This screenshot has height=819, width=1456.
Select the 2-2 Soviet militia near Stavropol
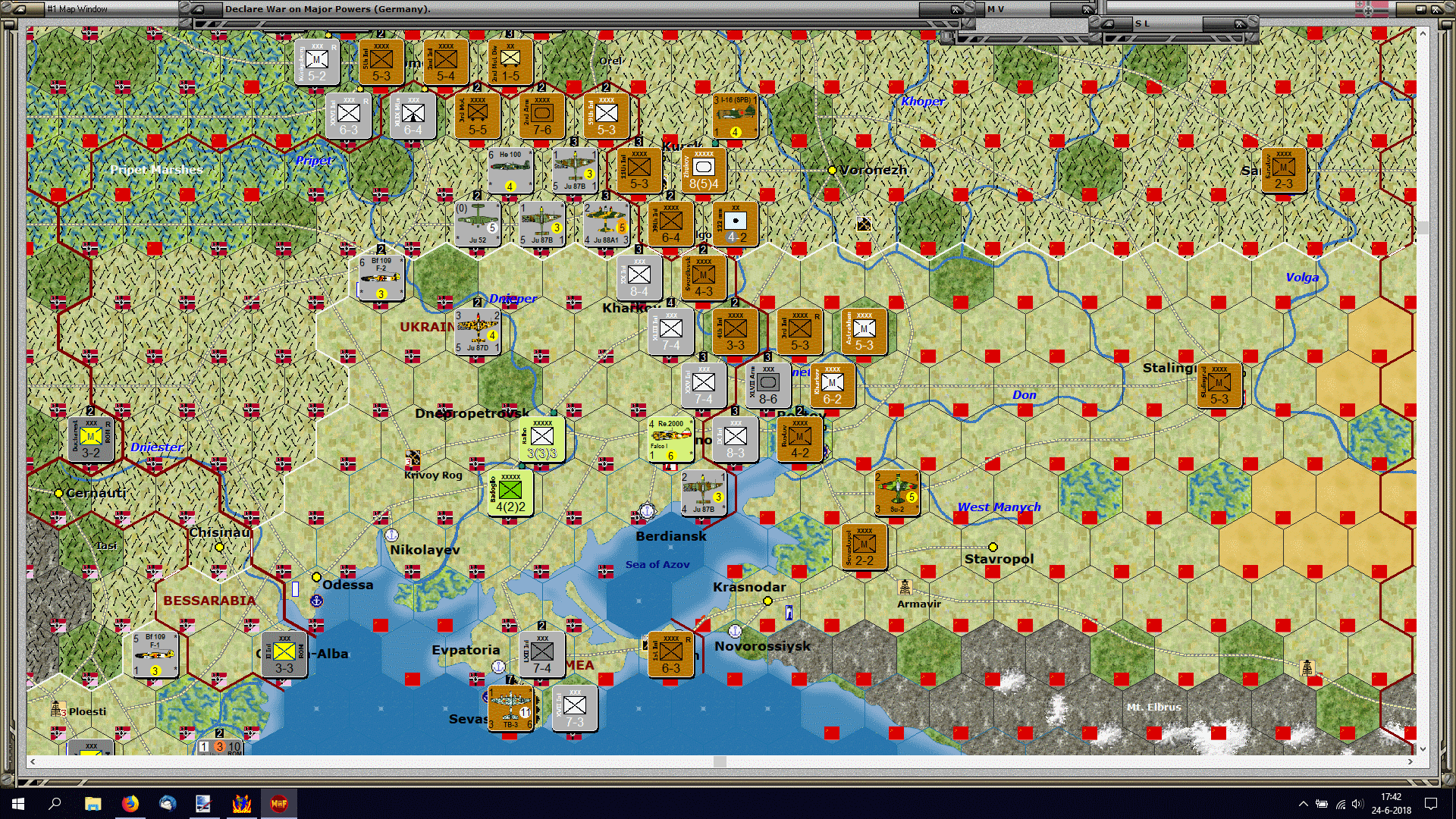(864, 547)
